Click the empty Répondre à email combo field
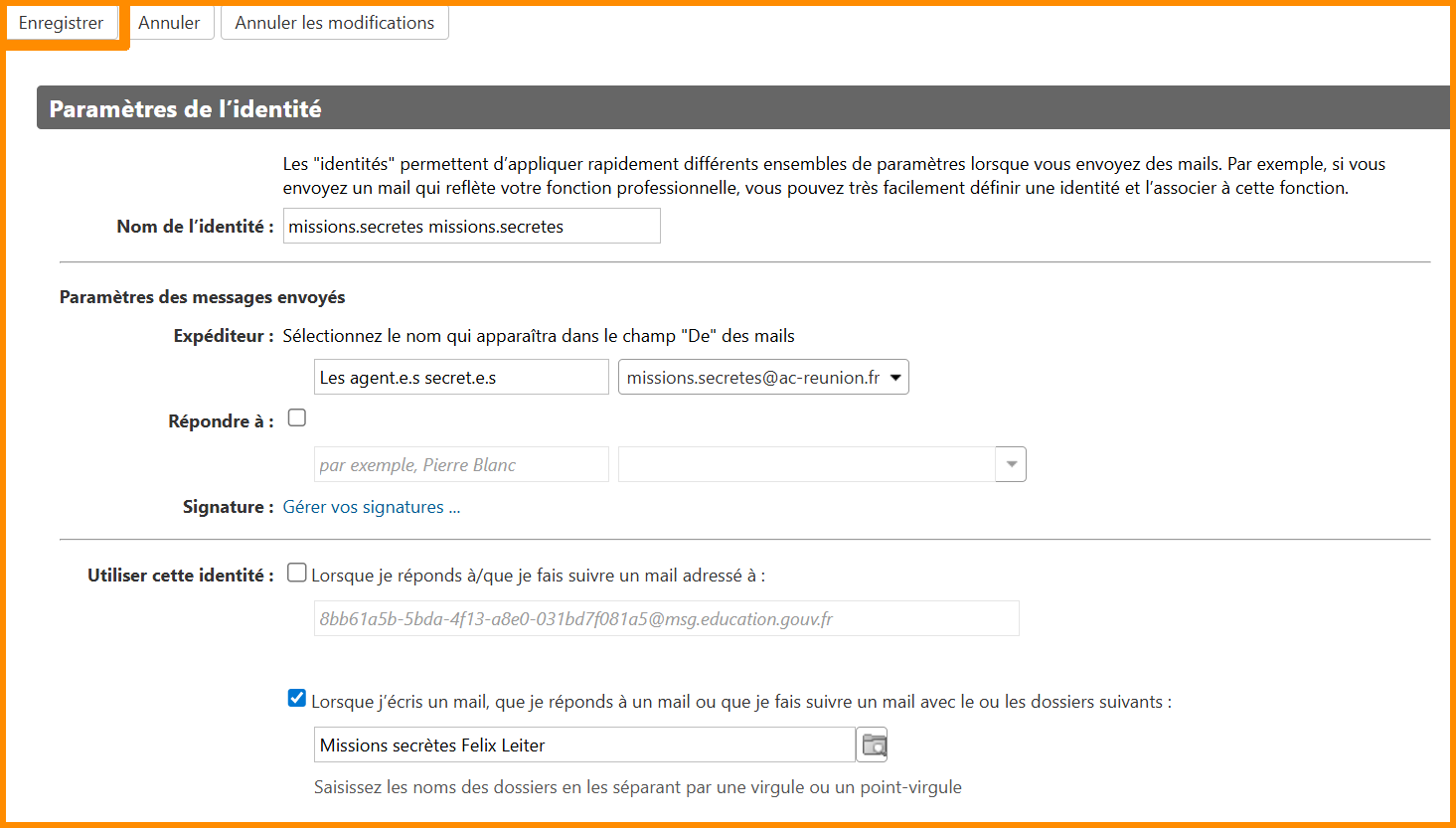 pos(806,464)
